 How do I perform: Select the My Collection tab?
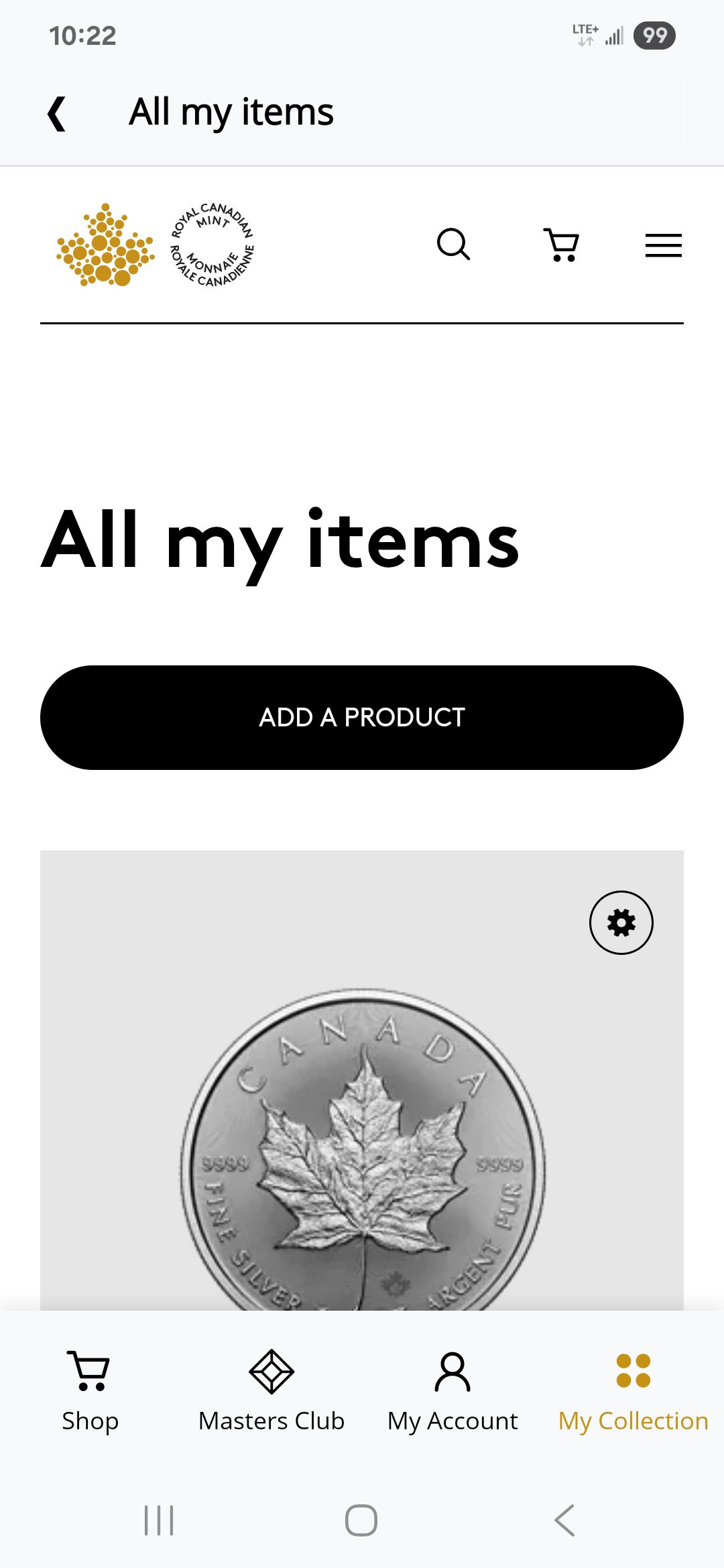tap(633, 1421)
